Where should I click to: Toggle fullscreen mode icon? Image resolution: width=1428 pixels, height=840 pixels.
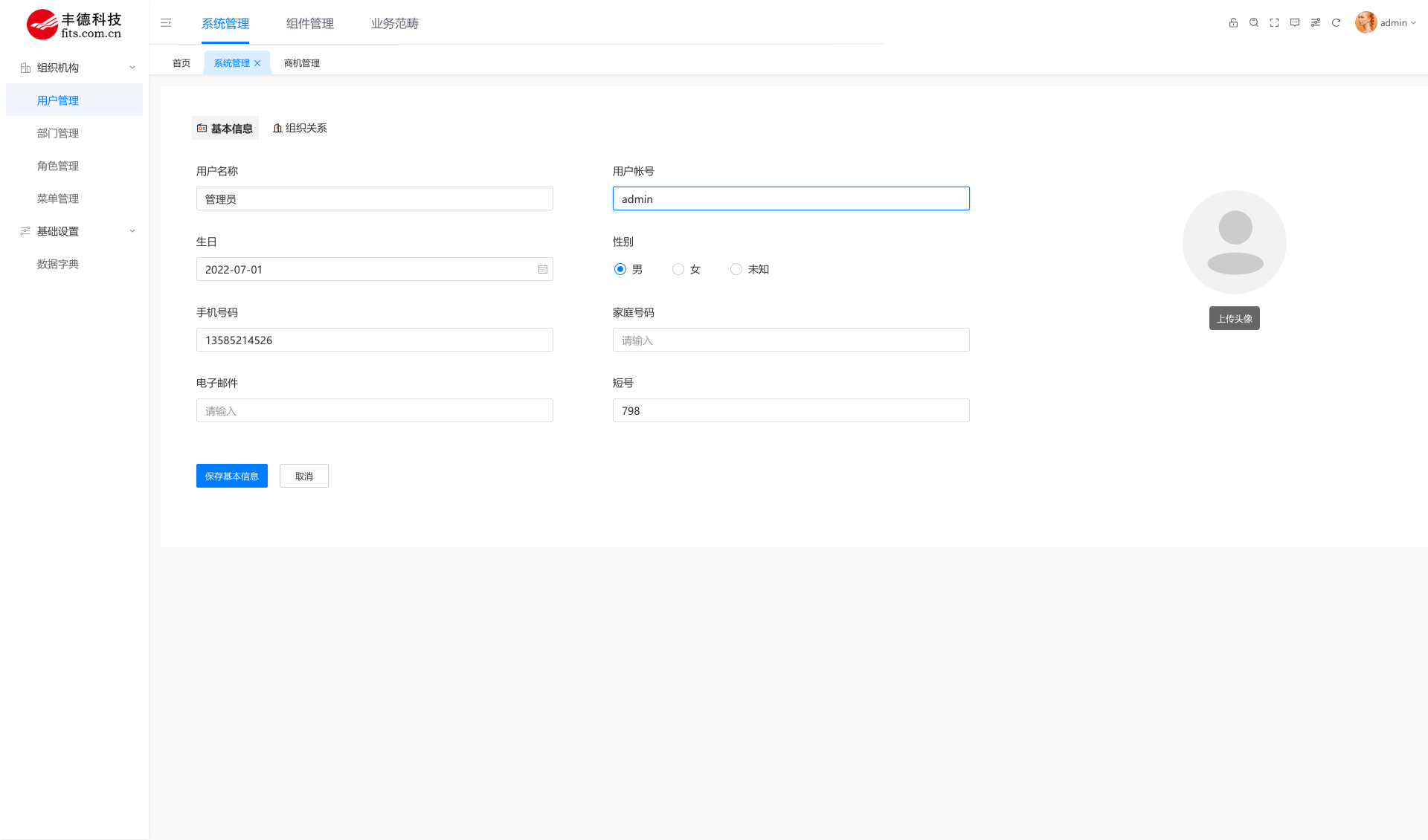coord(1274,23)
